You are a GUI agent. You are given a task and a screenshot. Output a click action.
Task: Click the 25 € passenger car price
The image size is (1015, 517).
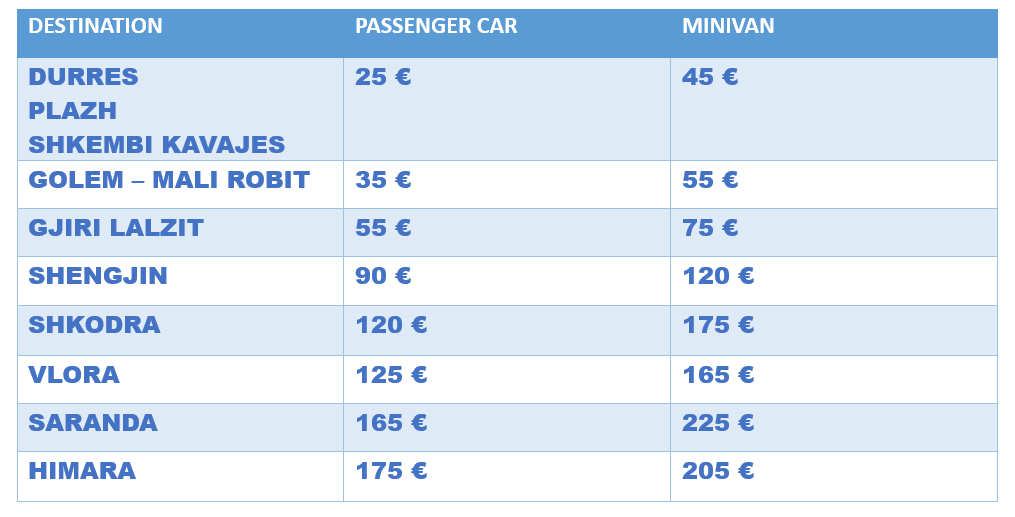click(383, 77)
